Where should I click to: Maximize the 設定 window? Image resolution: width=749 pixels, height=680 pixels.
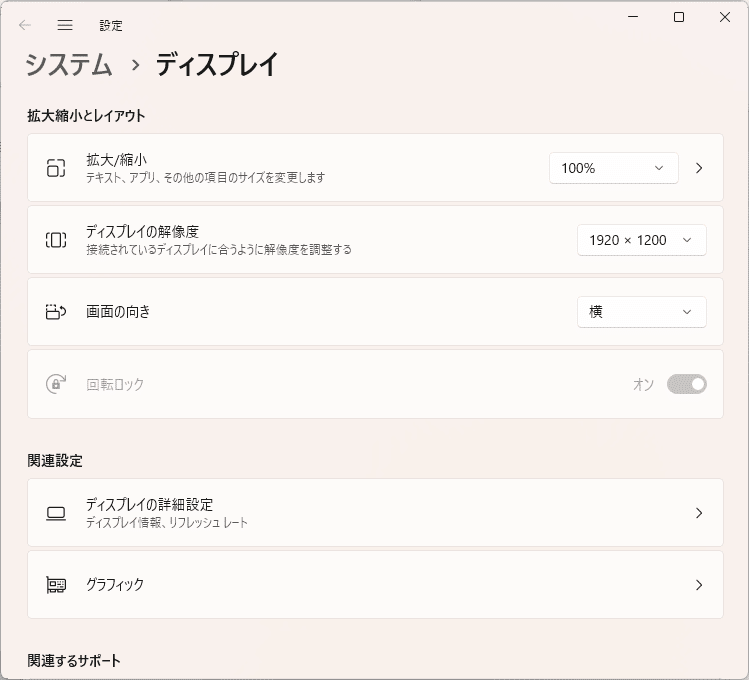679,17
